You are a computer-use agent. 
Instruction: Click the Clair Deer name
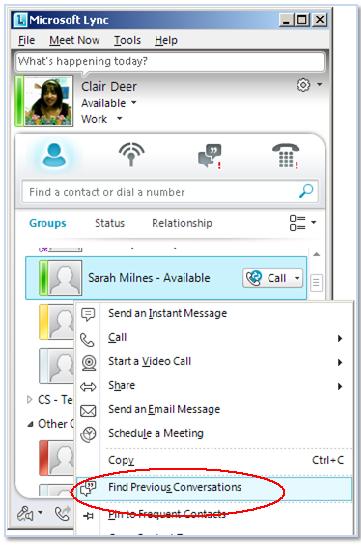tap(109, 87)
